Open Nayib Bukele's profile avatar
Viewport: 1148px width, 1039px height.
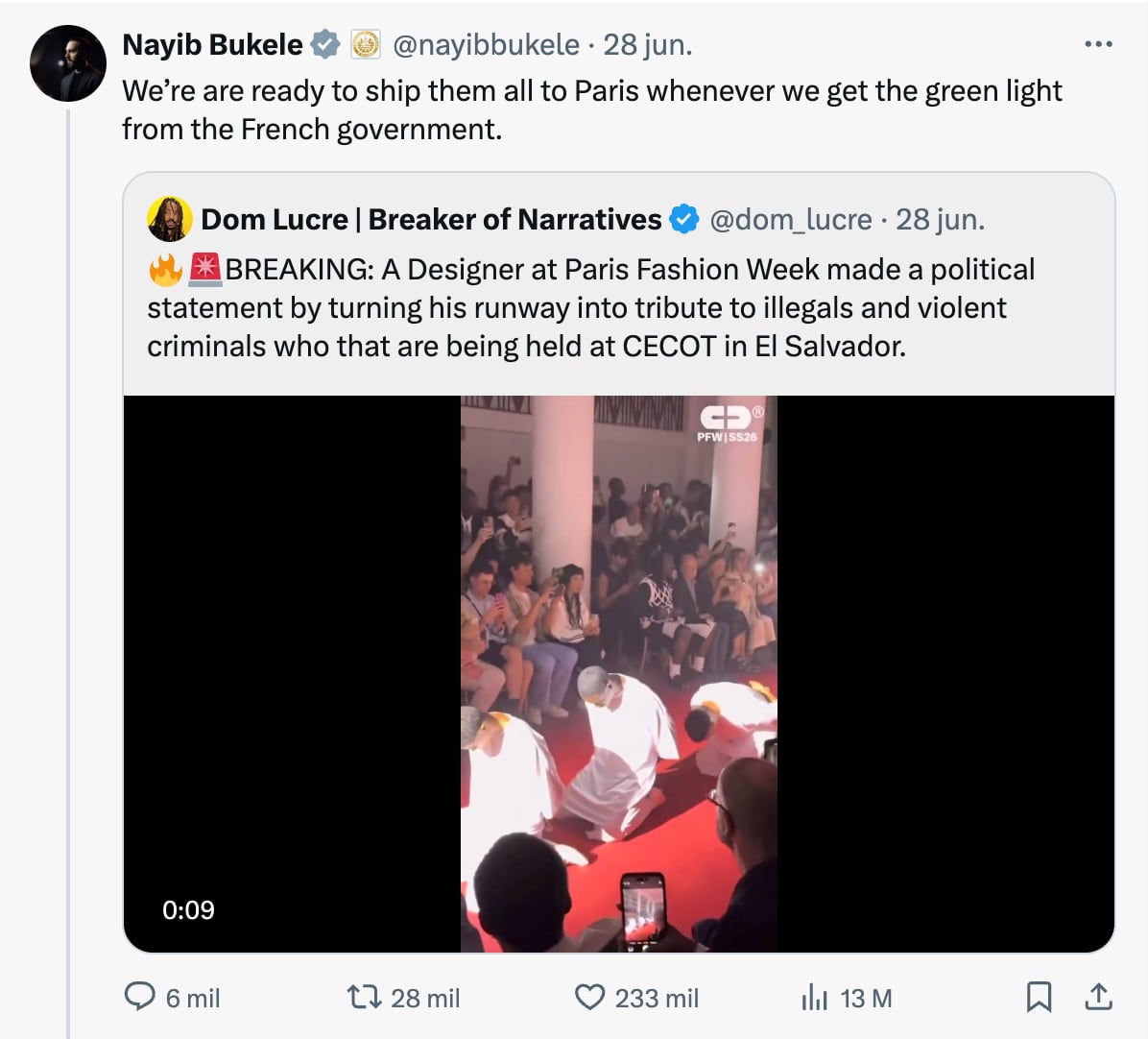(67, 63)
